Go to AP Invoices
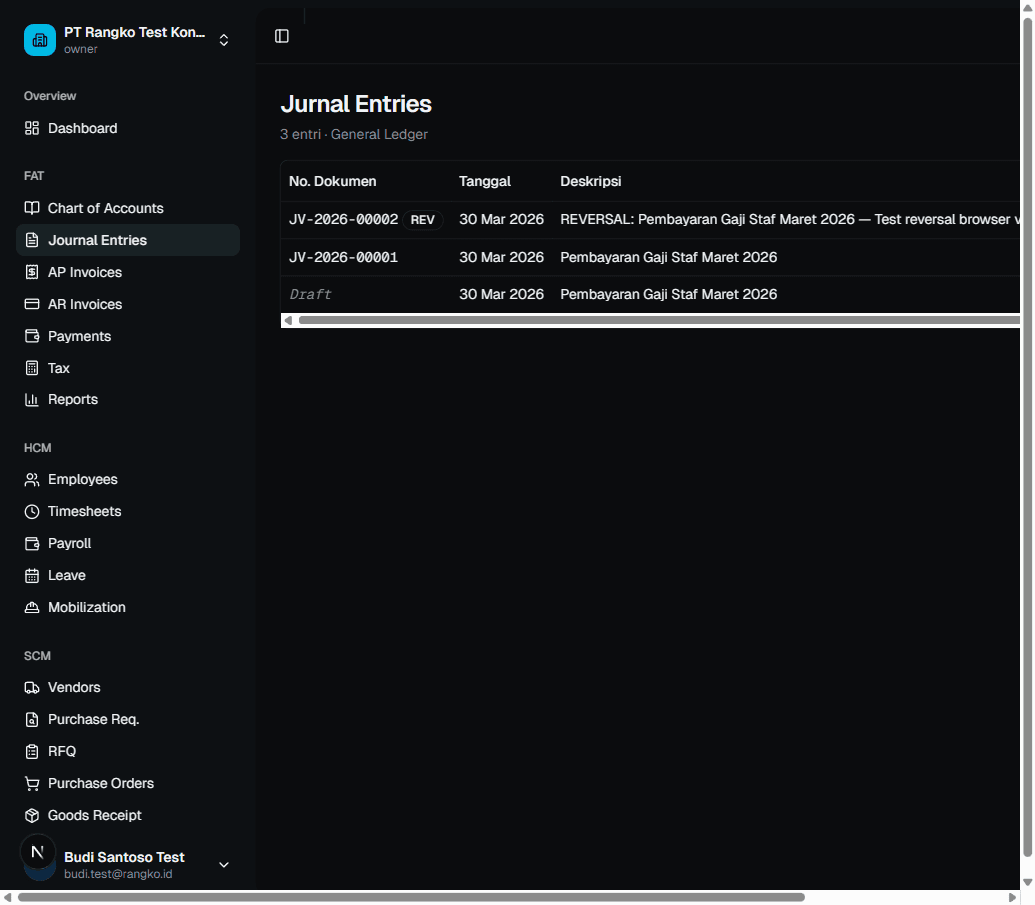The height and width of the screenshot is (905, 1035). click(127, 272)
